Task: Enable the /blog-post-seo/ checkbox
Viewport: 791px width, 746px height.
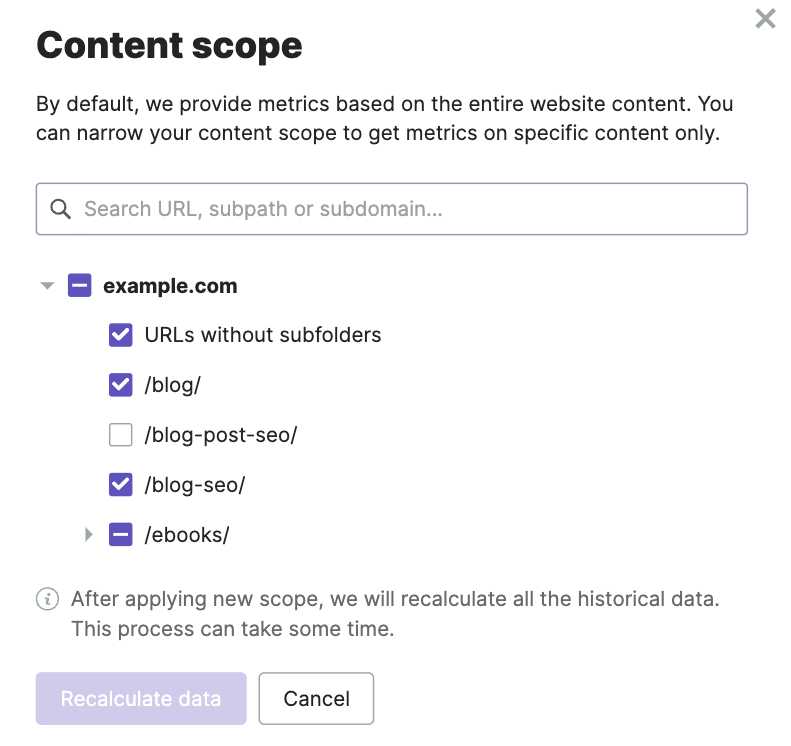Action: point(120,435)
